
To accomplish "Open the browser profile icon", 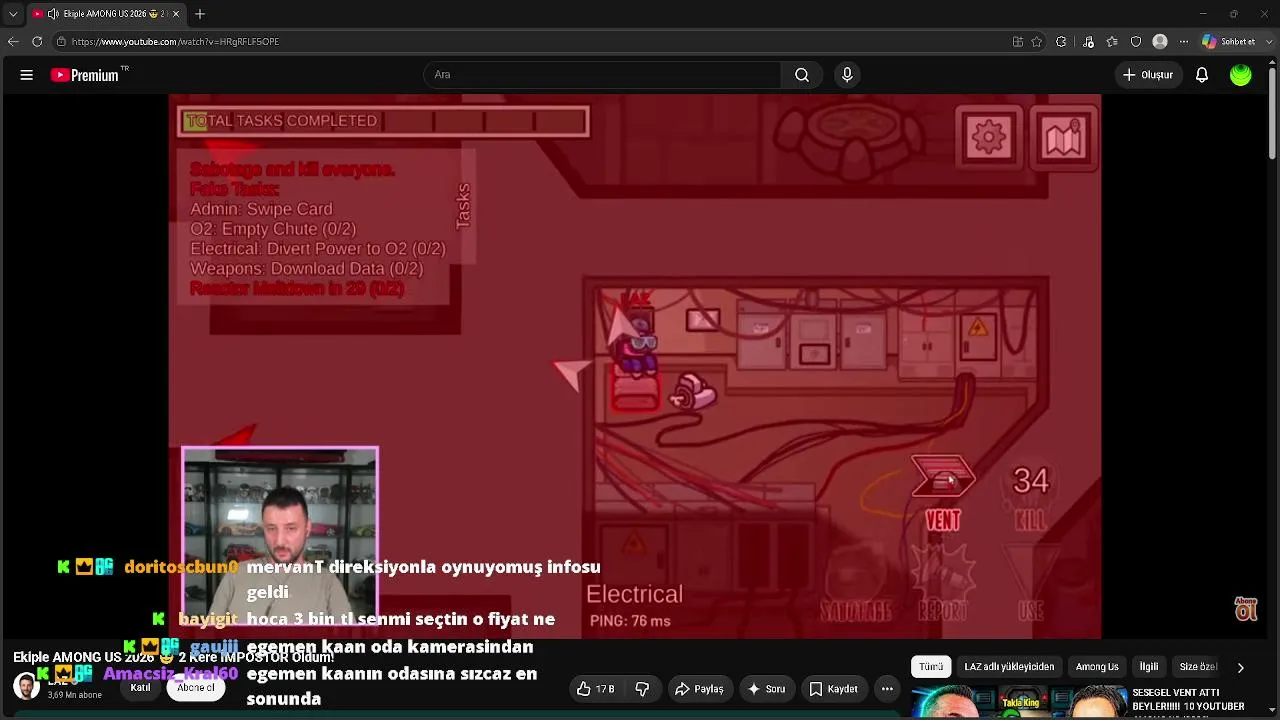I will [1160, 42].
